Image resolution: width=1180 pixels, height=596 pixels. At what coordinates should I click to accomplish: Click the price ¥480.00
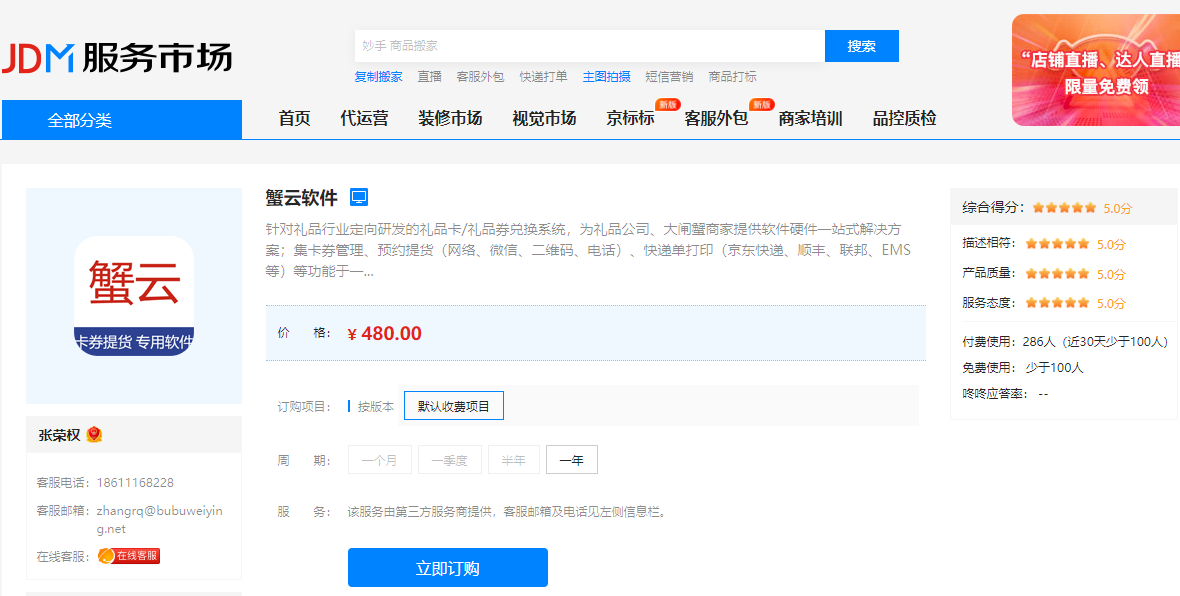[385, 333]
